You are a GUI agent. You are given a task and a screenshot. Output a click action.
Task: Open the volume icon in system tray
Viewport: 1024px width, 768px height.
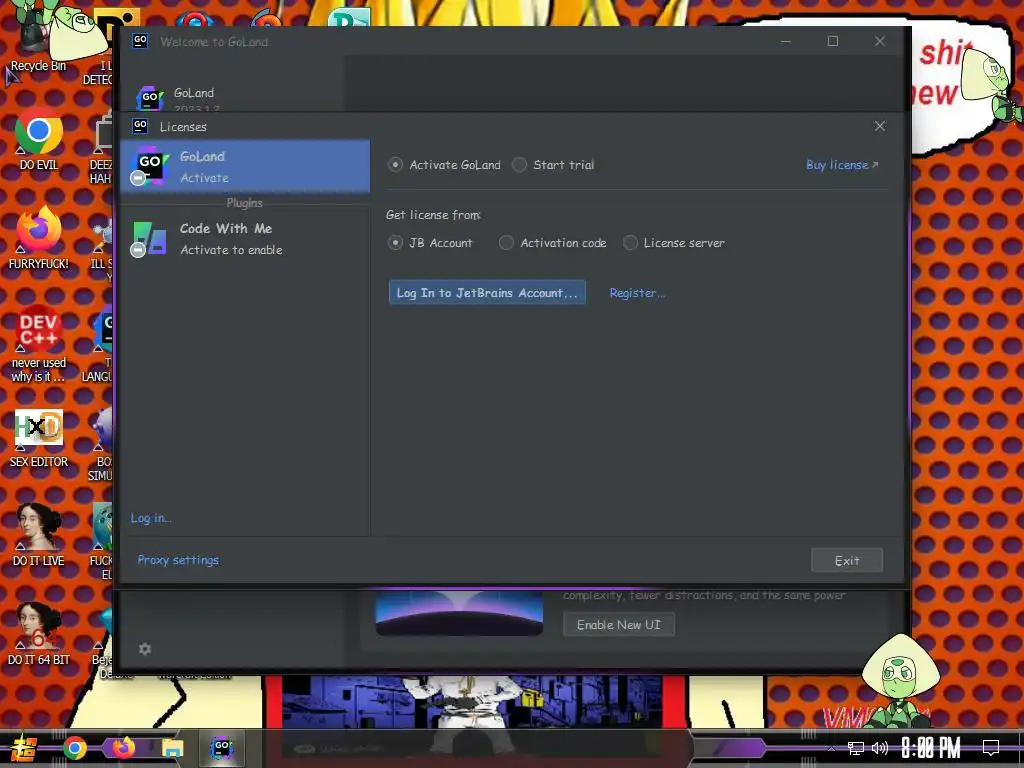tap(880, 748)
